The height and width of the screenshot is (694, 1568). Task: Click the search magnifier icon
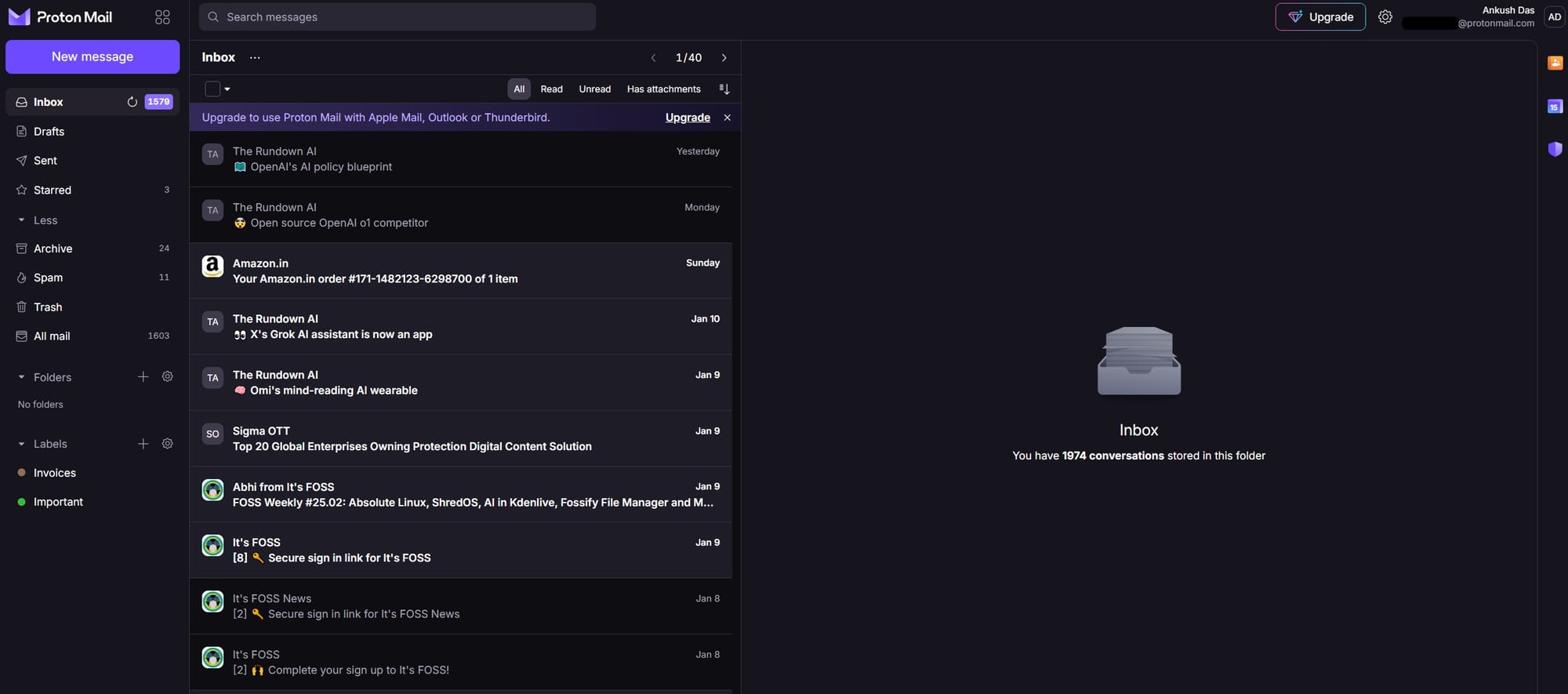click(x=212, y=17)
